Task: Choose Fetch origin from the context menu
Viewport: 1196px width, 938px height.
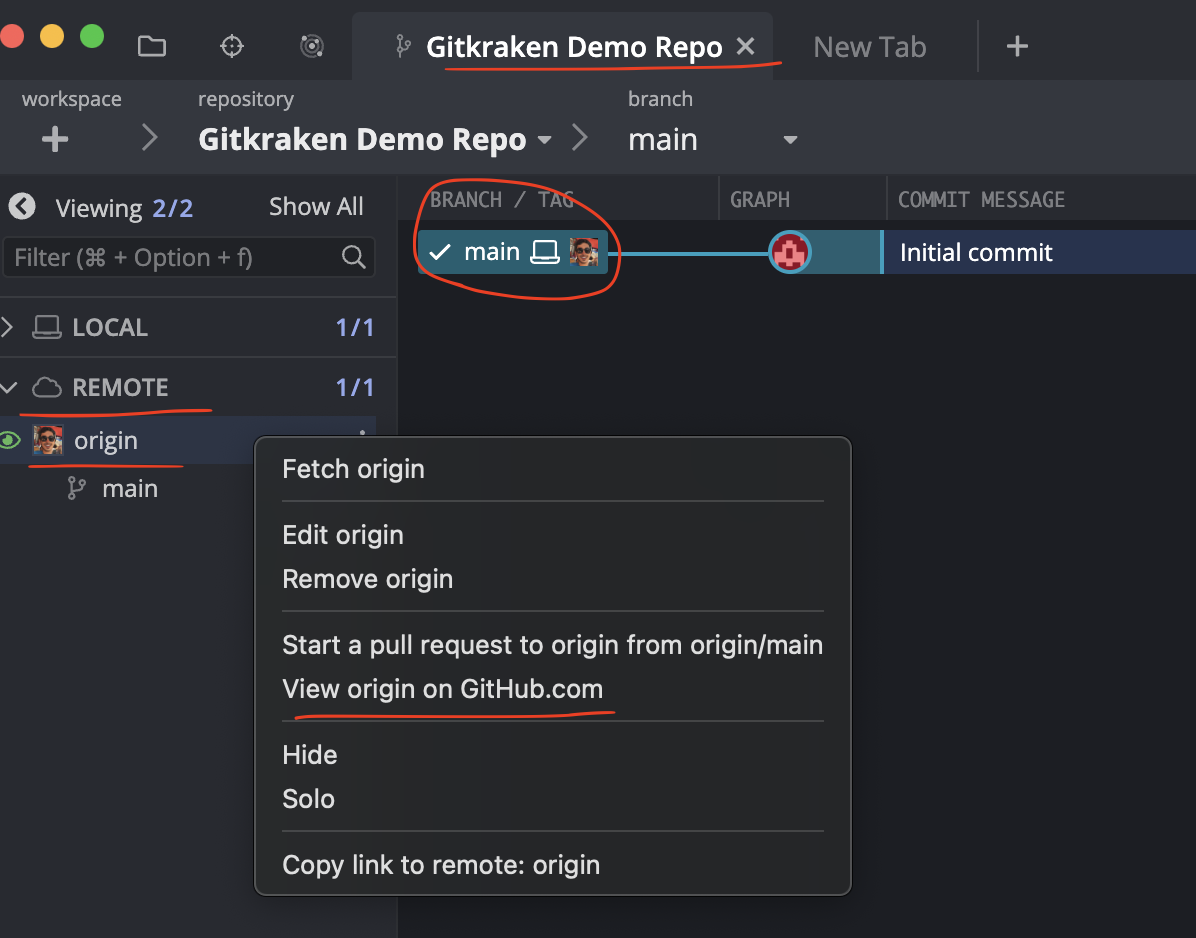Action: pos(353,468)
